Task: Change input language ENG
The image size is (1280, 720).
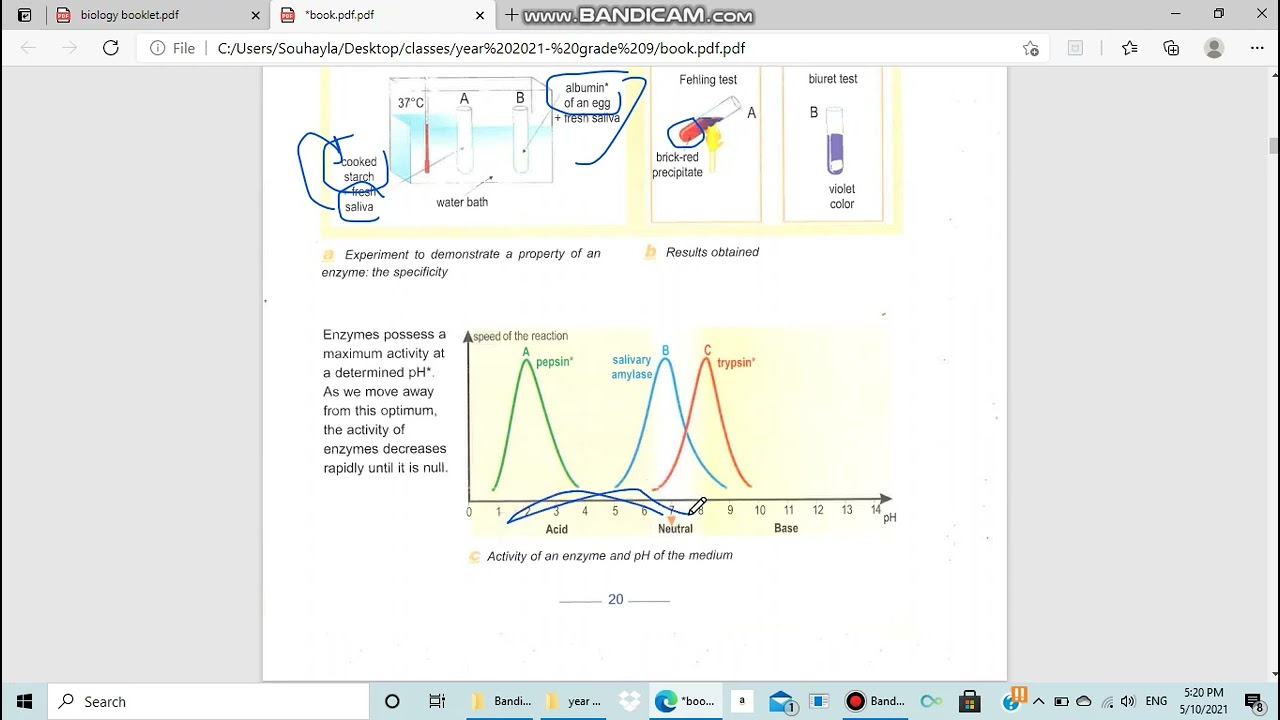Action: 1156,701
